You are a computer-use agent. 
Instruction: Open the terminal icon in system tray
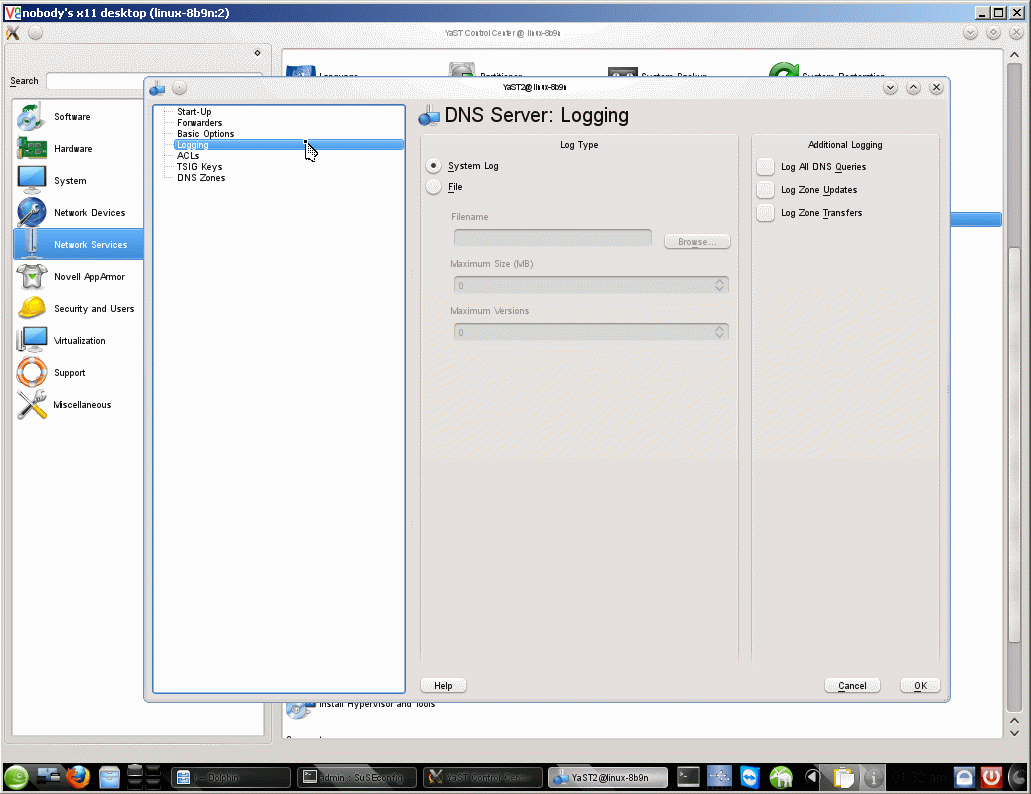688,777
